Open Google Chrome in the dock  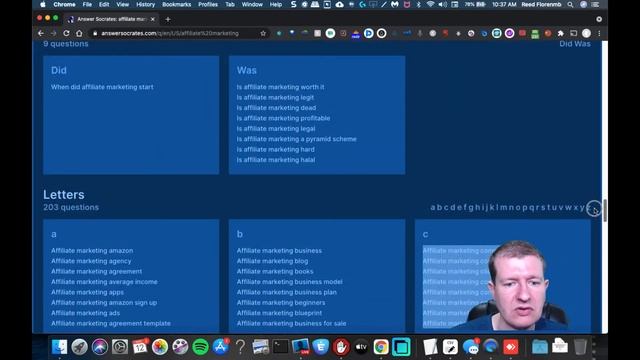point(381,347)
